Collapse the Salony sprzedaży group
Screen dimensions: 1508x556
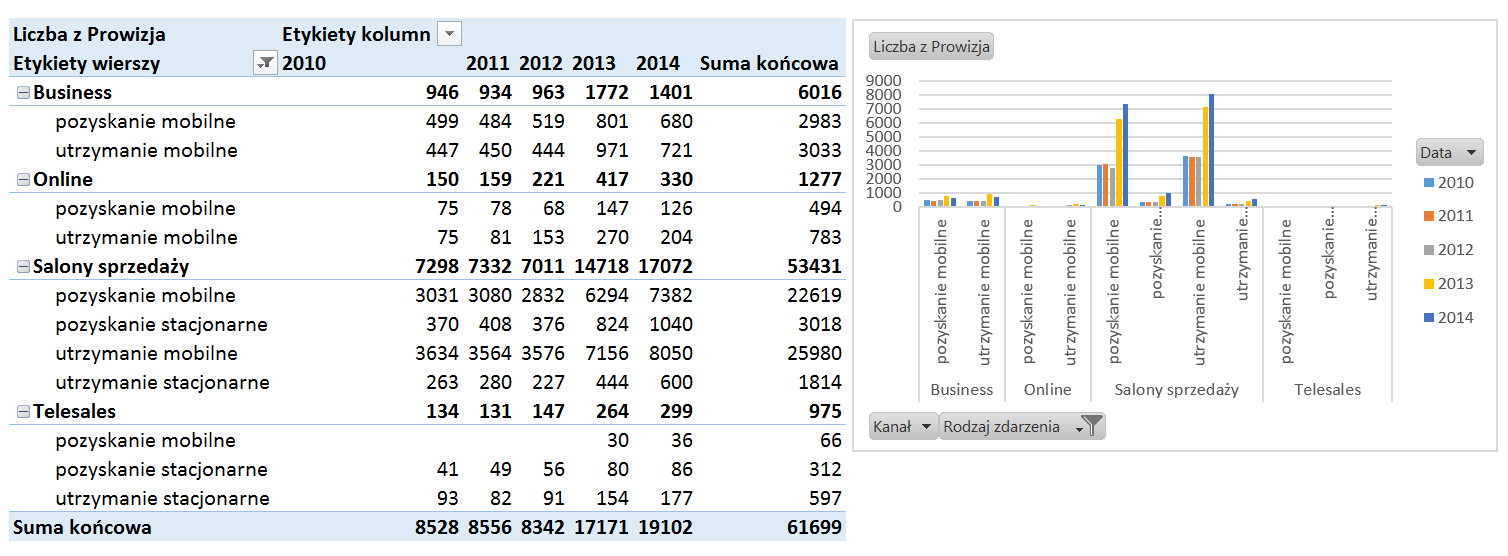pos(23,267)
